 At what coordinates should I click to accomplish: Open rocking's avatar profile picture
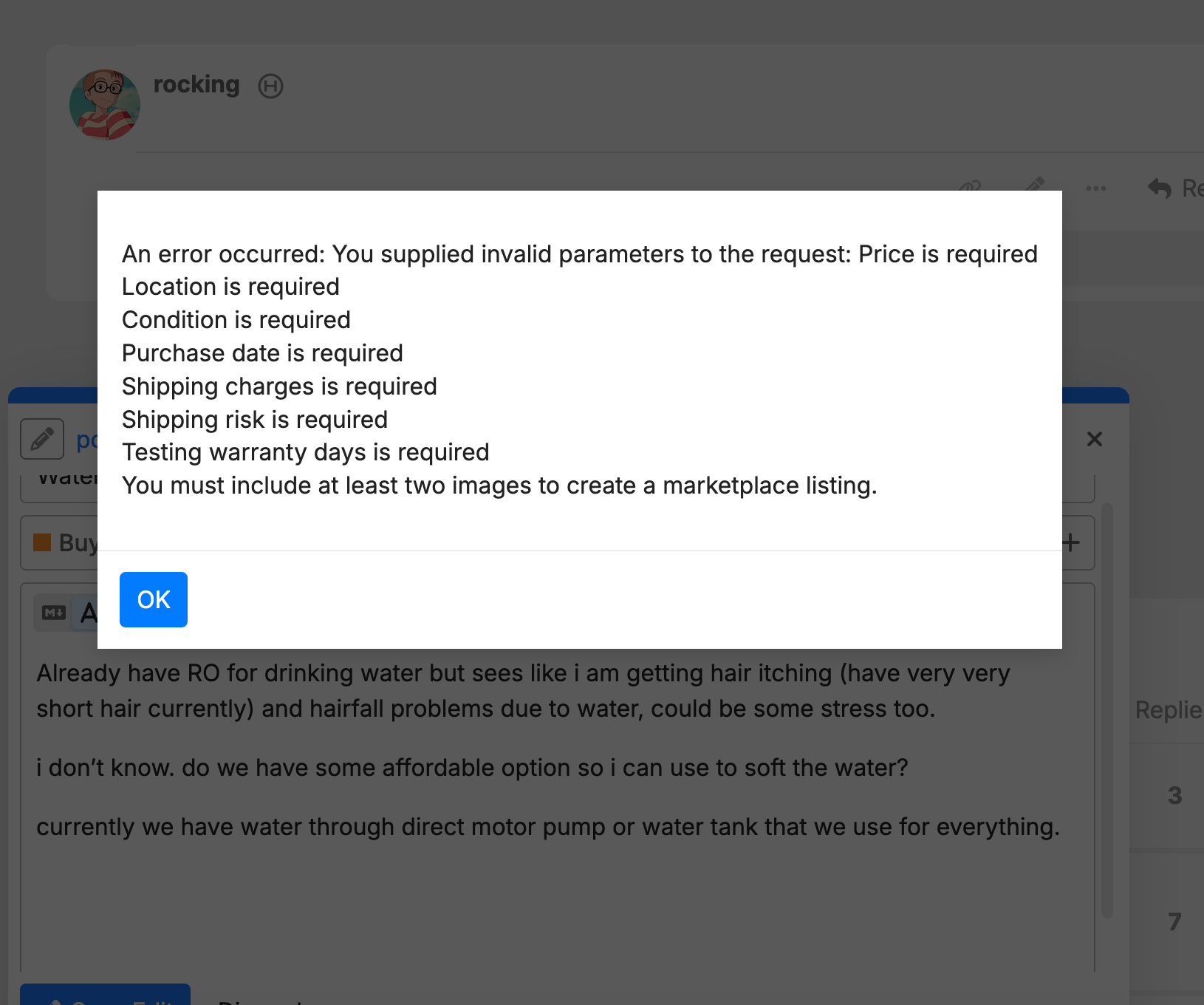coord(105,105)
